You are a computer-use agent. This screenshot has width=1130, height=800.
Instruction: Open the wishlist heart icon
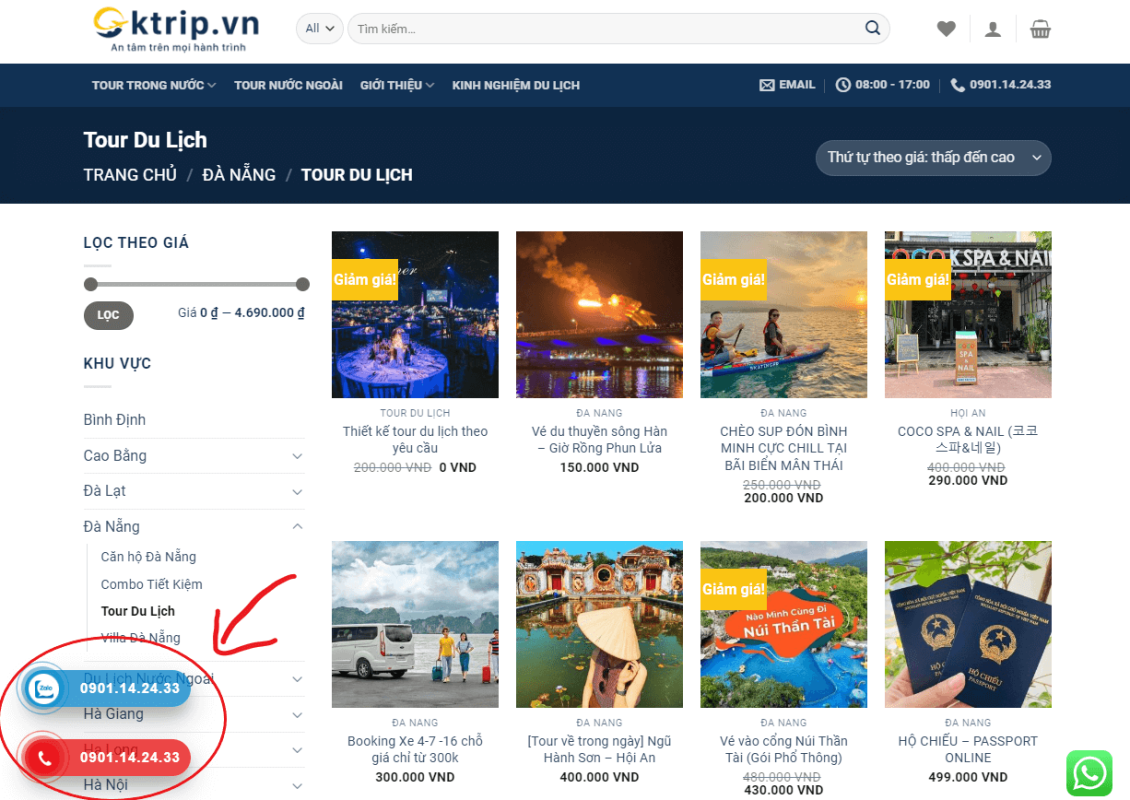(946, 29)
